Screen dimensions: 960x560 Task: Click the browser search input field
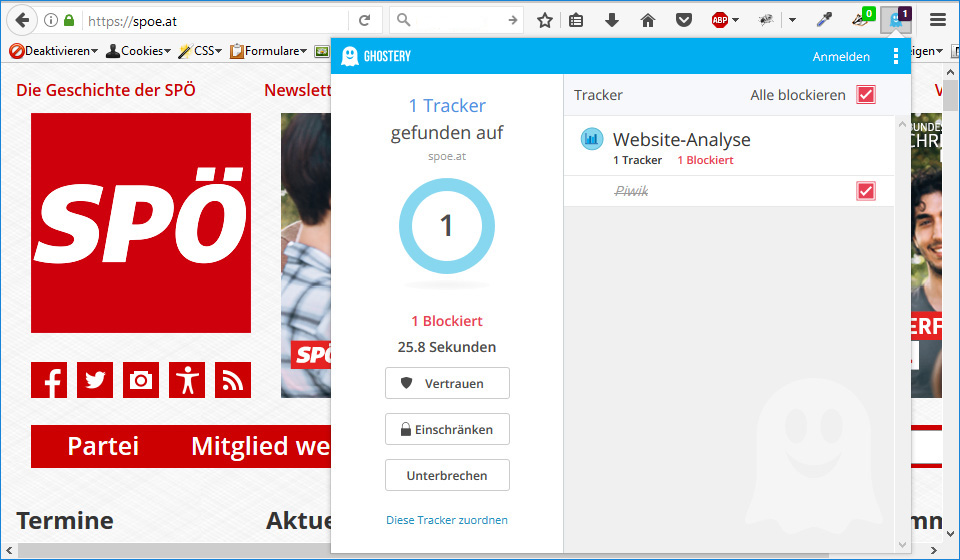point(458,20)
